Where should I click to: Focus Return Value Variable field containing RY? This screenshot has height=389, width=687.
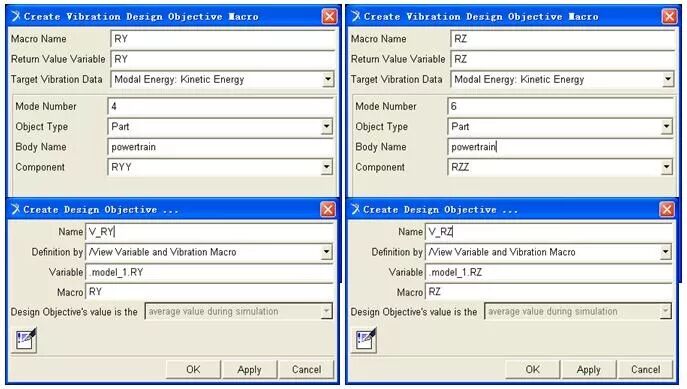[x=223, y=59]
